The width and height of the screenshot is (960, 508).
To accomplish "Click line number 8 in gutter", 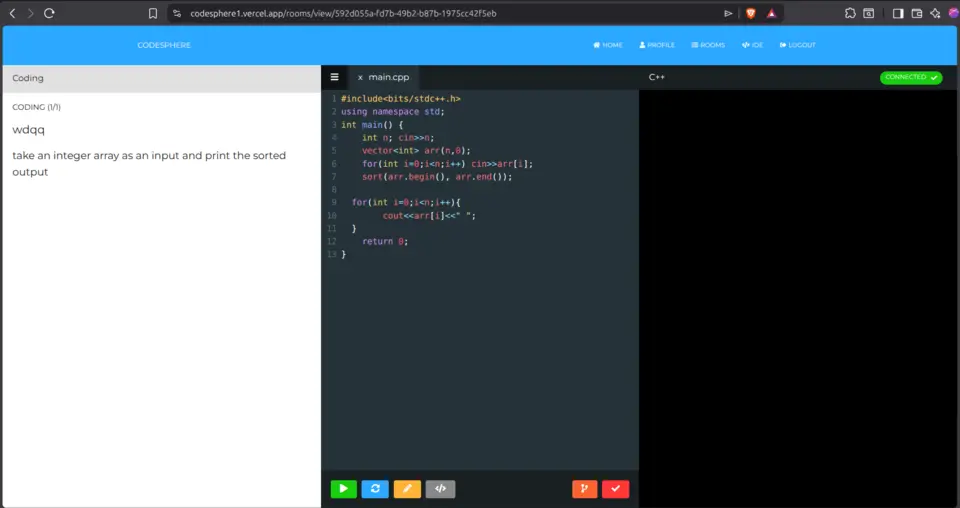I will pyautogui.click(x=334, y=190).
